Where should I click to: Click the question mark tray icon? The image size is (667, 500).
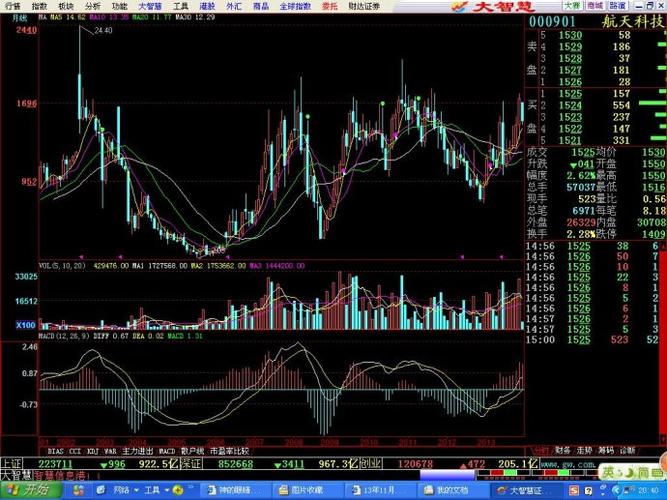click(x=588, y=491)
